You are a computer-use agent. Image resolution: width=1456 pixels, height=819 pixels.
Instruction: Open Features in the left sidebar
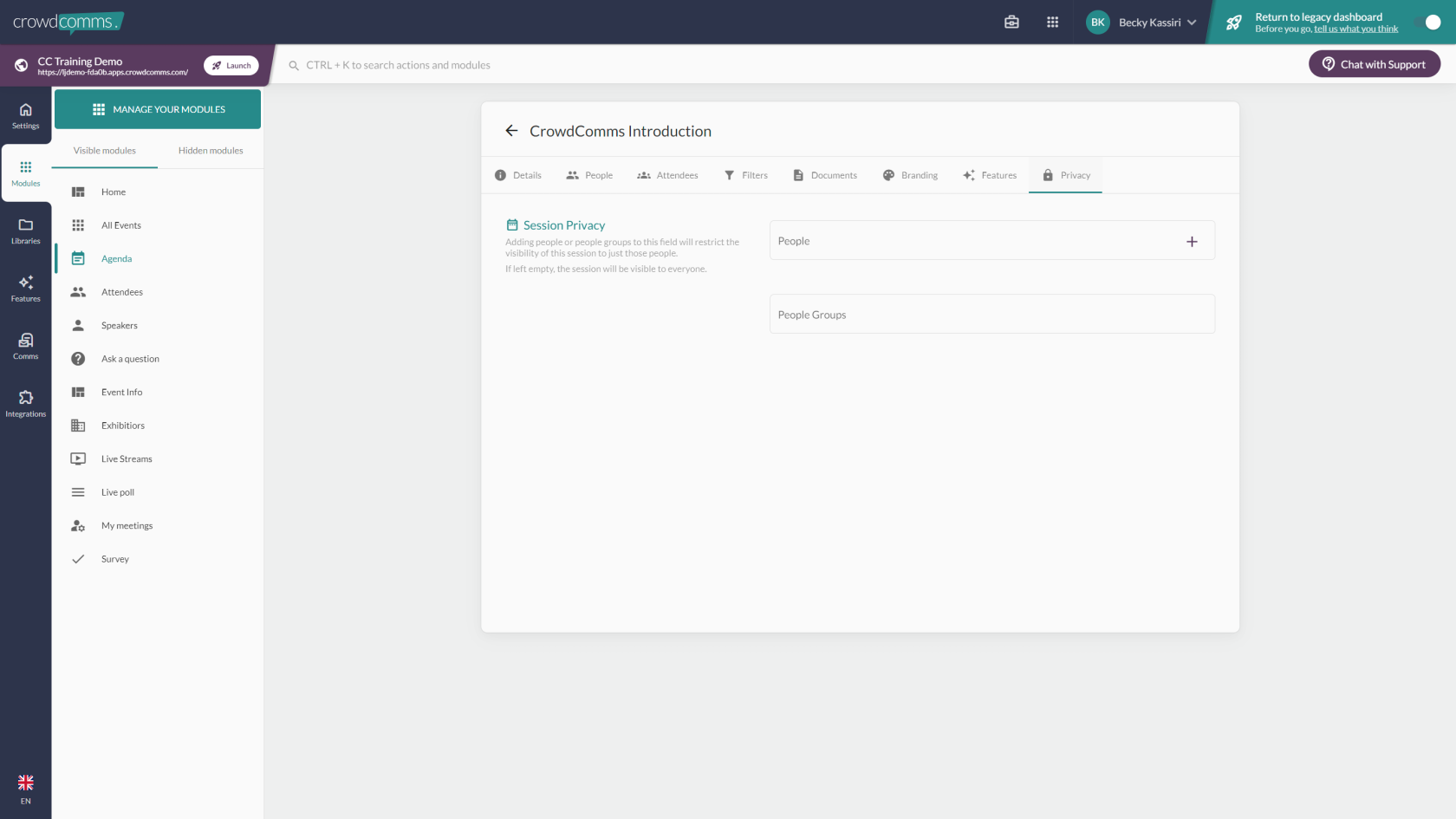coord(26,289)
